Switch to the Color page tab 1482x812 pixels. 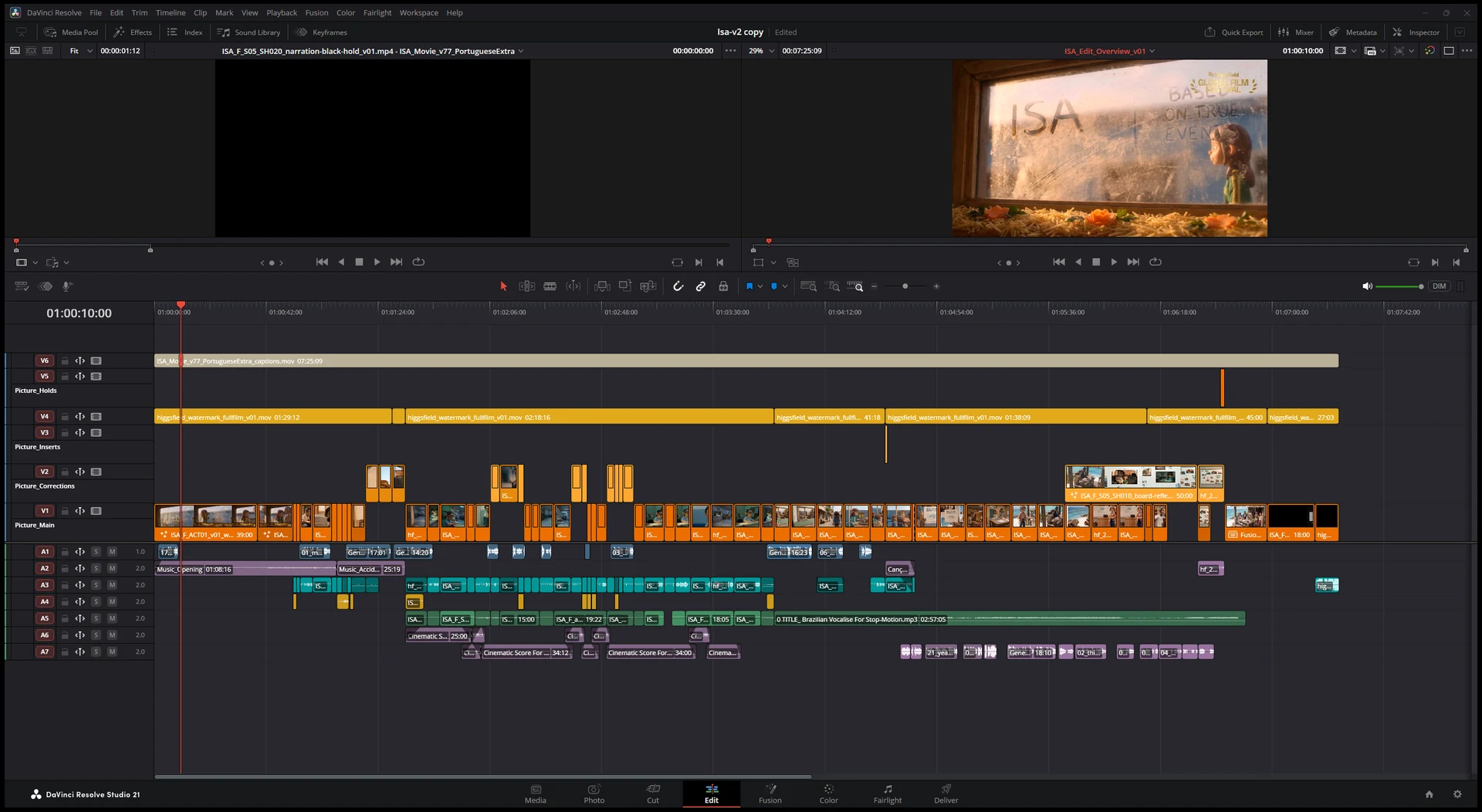point(828,793)
